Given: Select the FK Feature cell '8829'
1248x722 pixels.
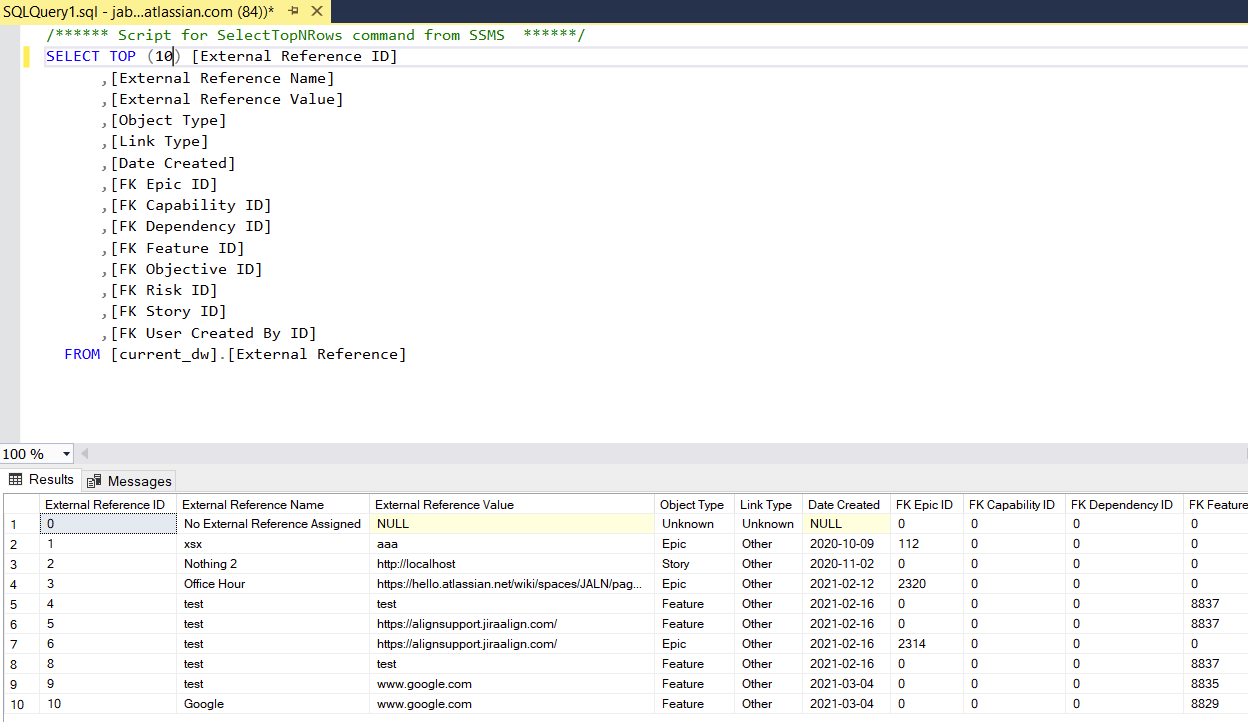Looking at the screenshot, I should (x=1215, y=704).
